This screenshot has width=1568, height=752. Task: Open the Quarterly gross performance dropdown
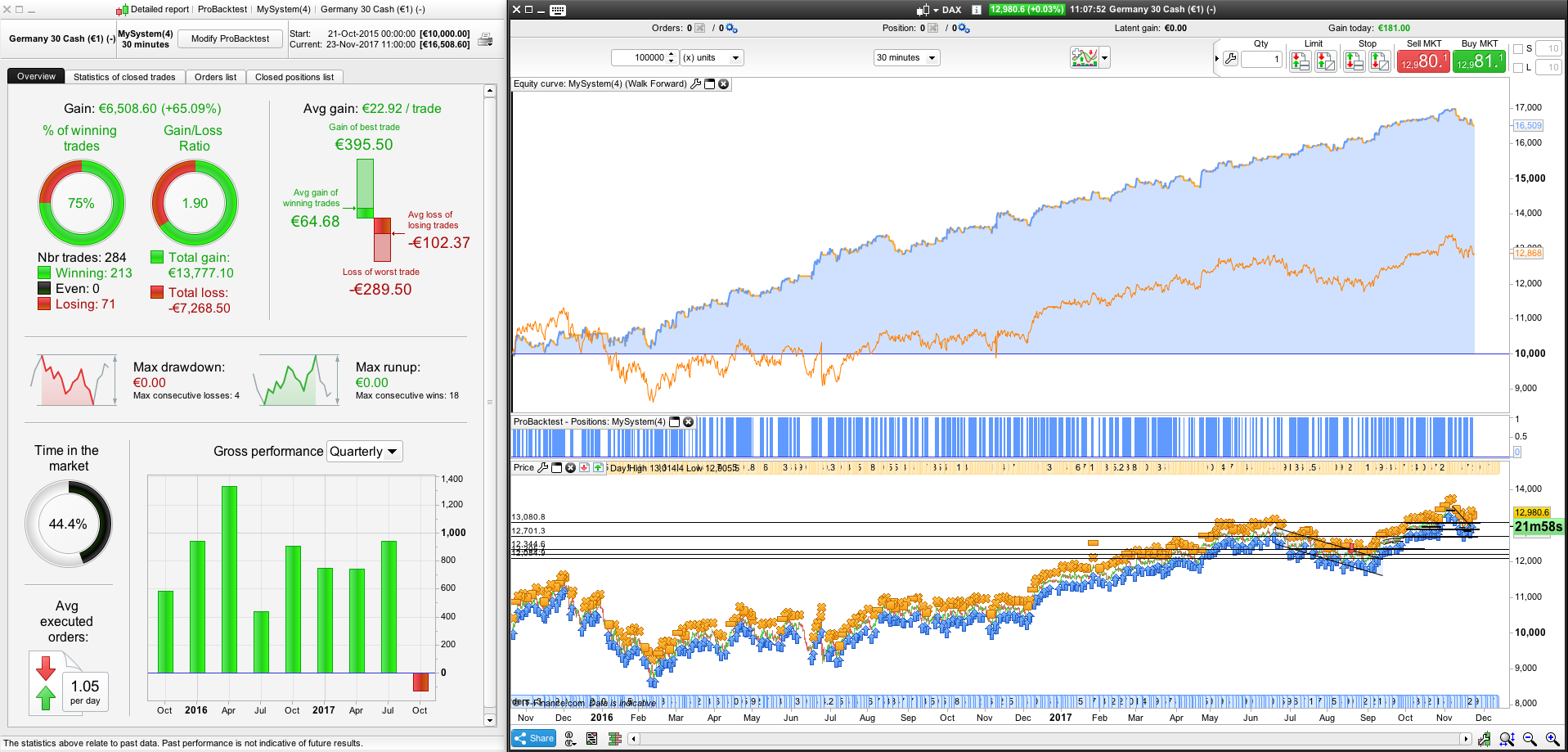point(364,452)
